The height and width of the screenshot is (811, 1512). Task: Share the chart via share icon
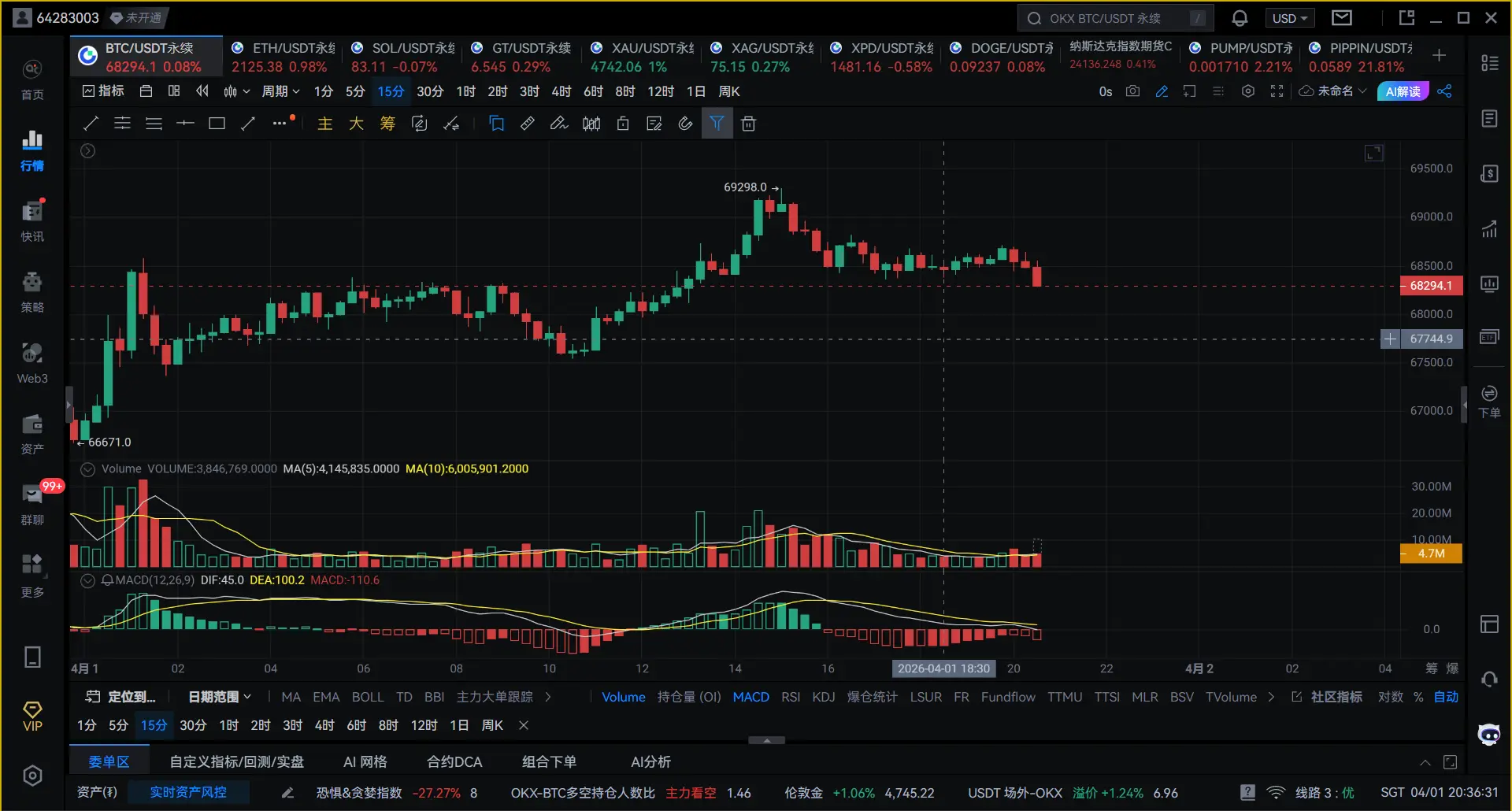tap(1444, 91)
